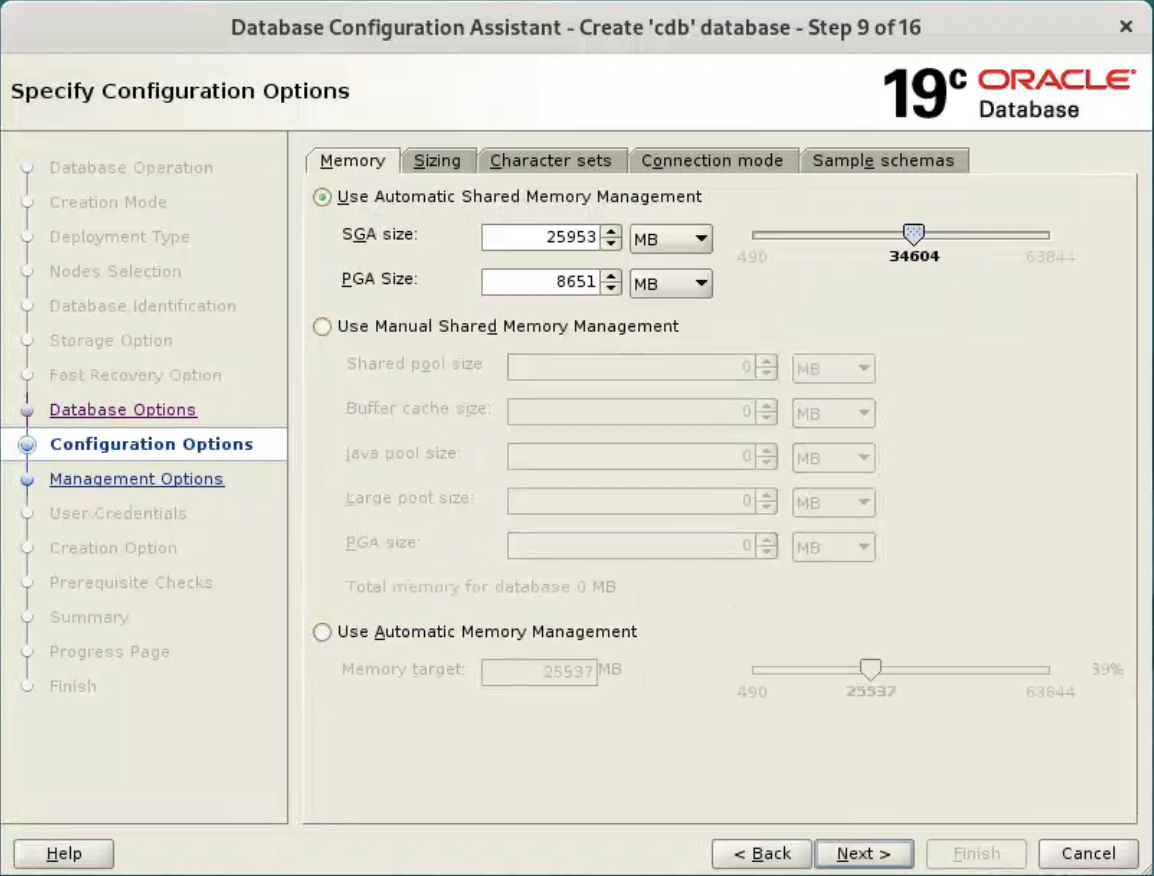Open the Character sets tab
Viewport: 1154px width, 876px height.
[x=551, y=160]
